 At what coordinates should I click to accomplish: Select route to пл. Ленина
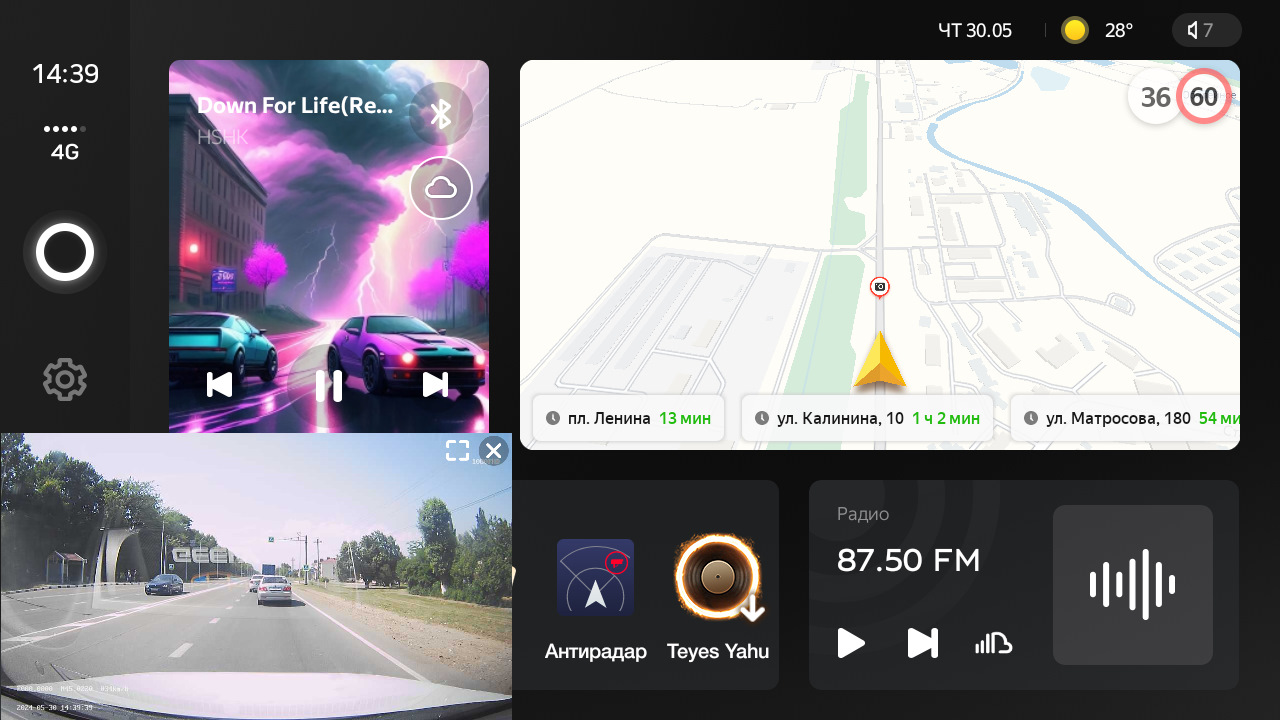click(x=628, y=418)
